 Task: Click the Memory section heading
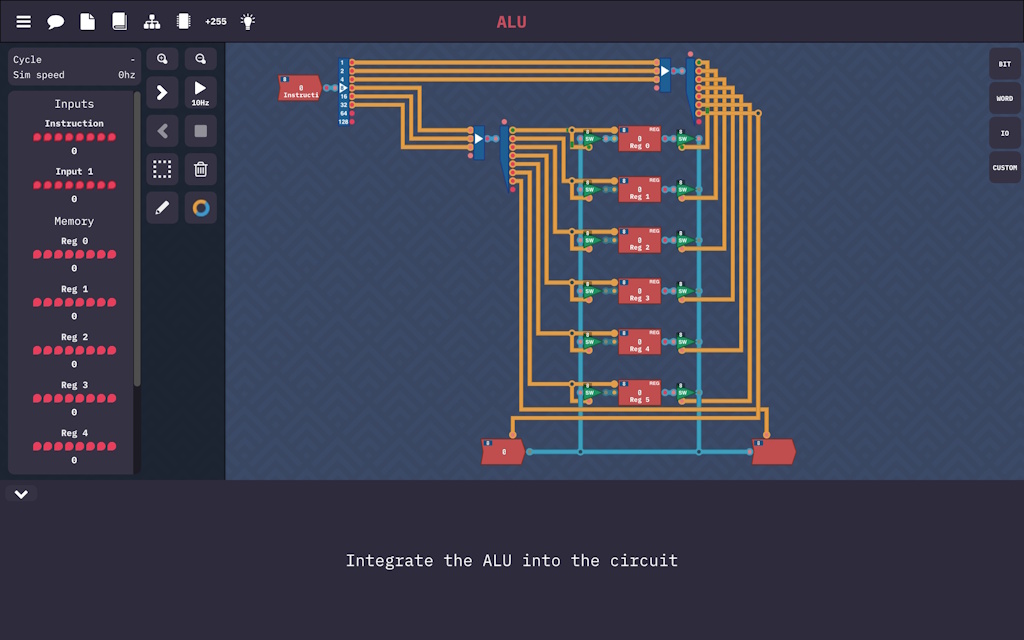pyautogui.click(x=74, y=221)
